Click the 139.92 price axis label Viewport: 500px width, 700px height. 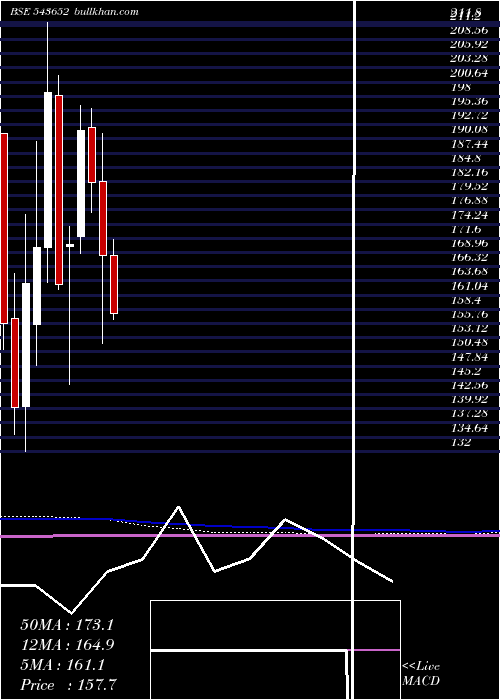[469, 400]
